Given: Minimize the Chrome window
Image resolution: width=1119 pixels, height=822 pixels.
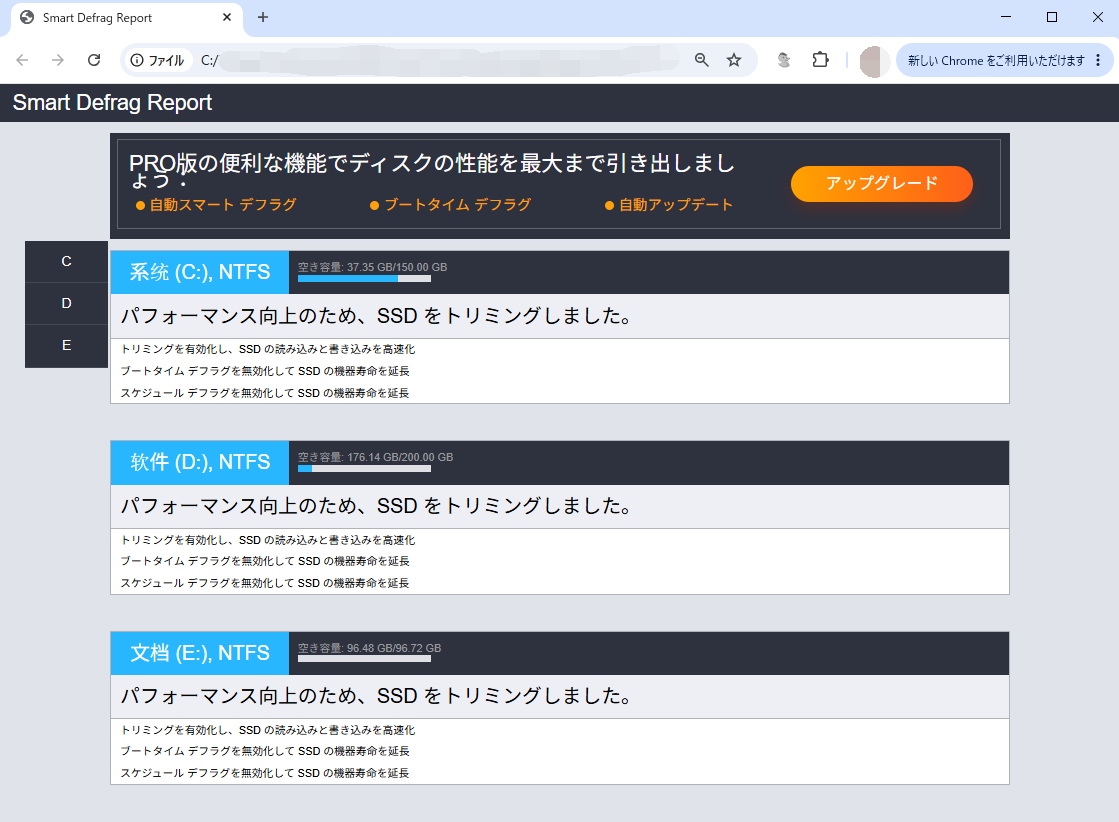Looking at the screenshot, I should click(x=1006, y=17).
